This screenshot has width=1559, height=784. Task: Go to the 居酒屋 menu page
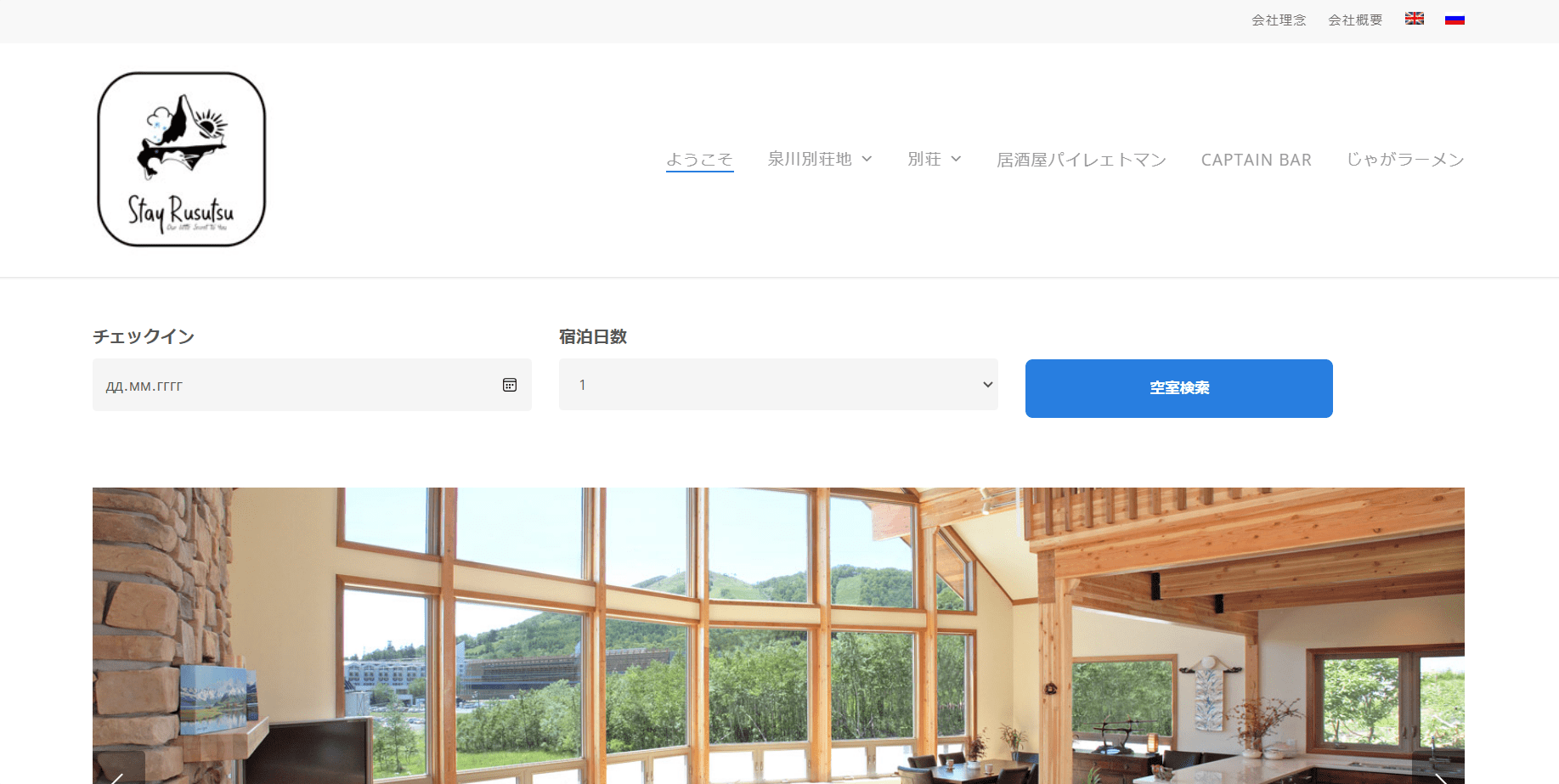pos(1081,160)
